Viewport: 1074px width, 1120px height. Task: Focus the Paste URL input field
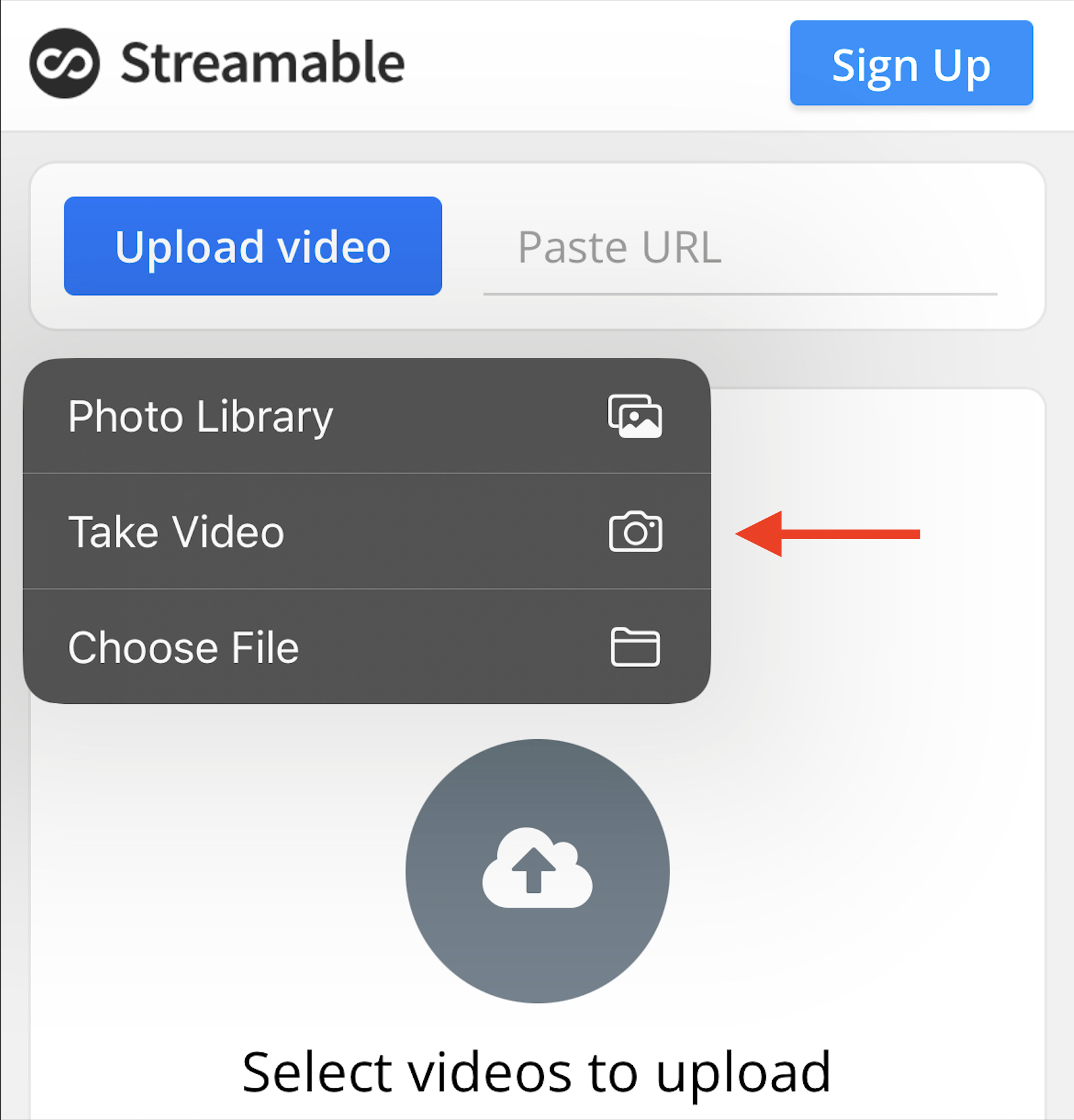[x=740, y=248]
